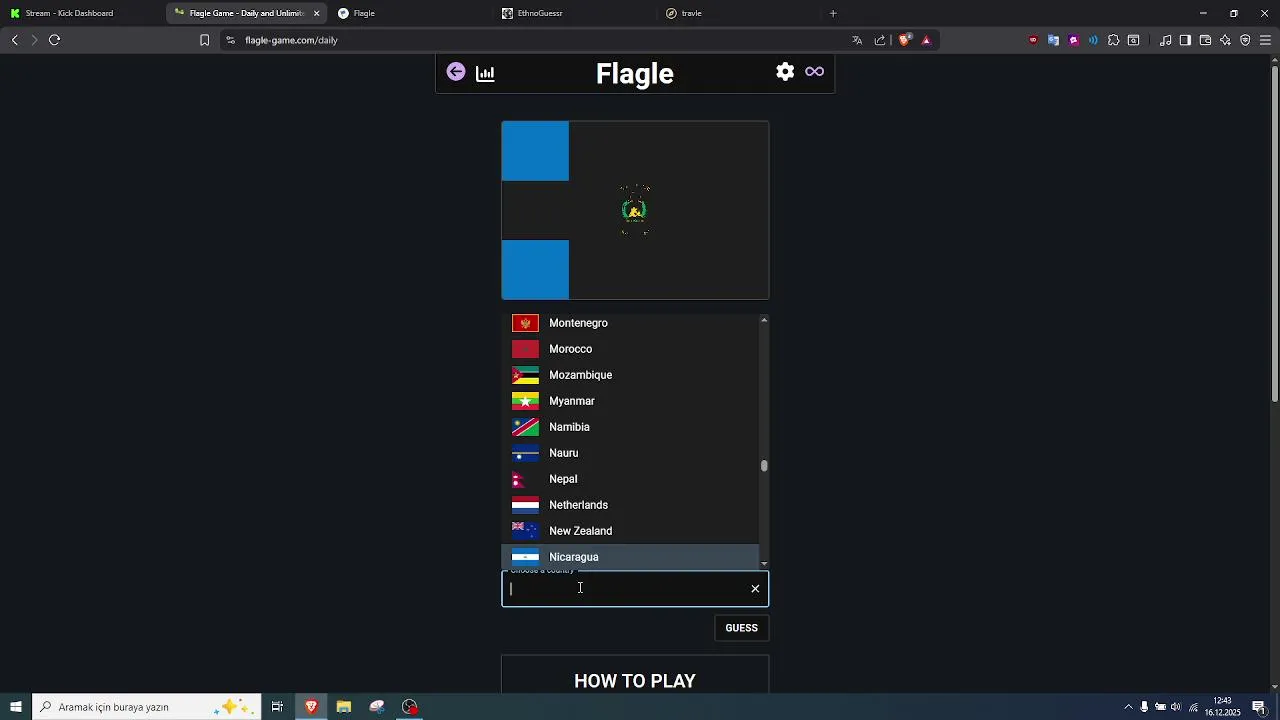
Task: Choose Nauru option
Action: click(x=630, y=453)
